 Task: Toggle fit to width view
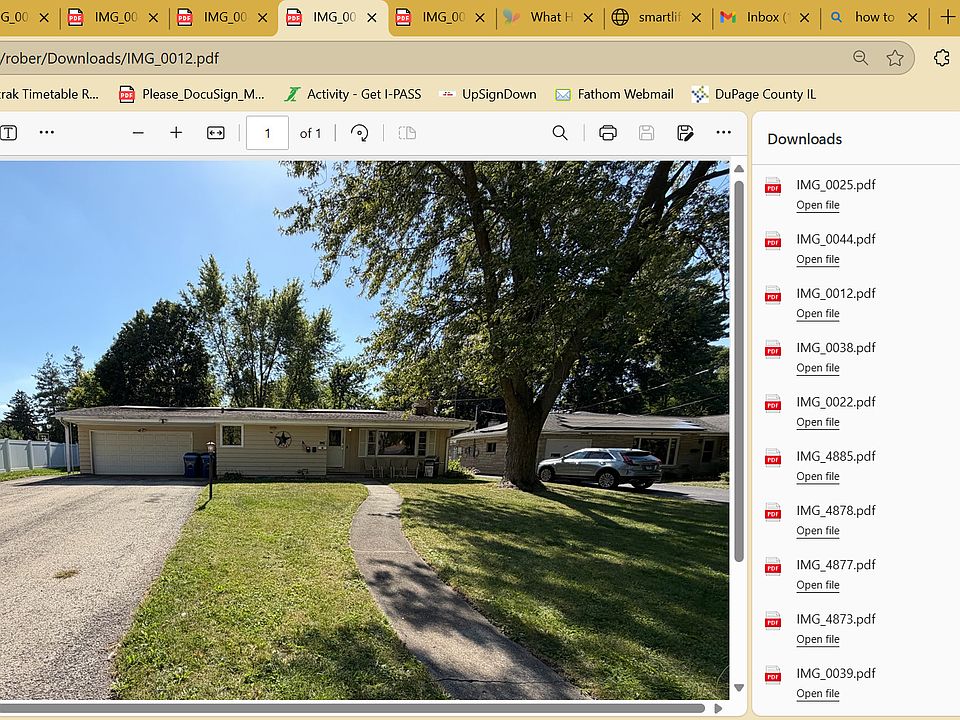coord(216,133)
